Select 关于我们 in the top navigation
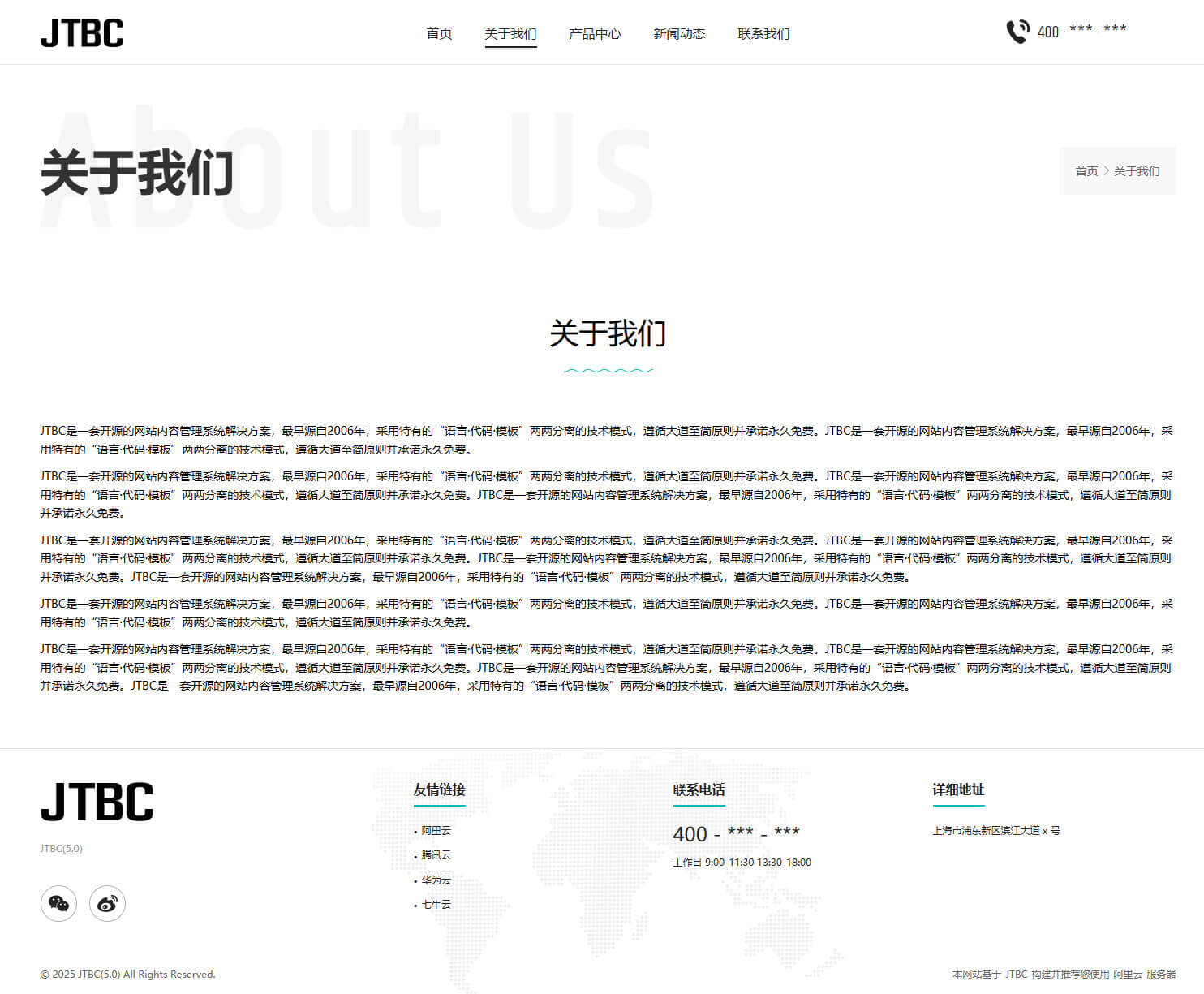This screenshot has width=1204, height=994. [x=510, y=33]
